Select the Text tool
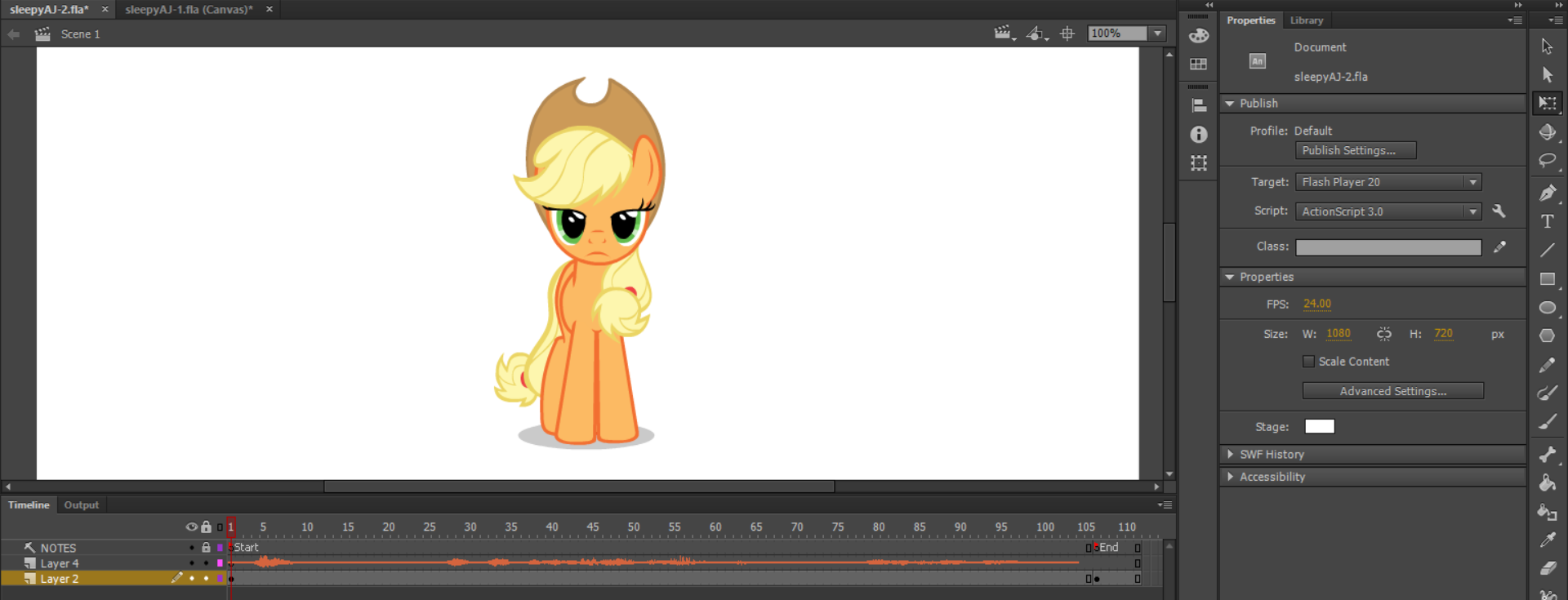 1548,221
